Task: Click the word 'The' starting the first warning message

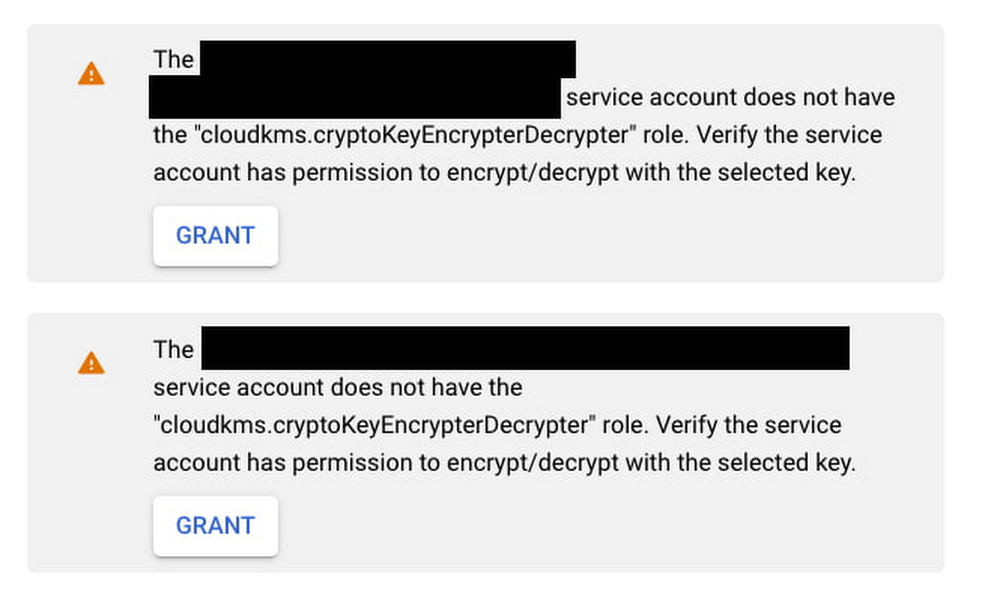Action: (x=172, y=59)
